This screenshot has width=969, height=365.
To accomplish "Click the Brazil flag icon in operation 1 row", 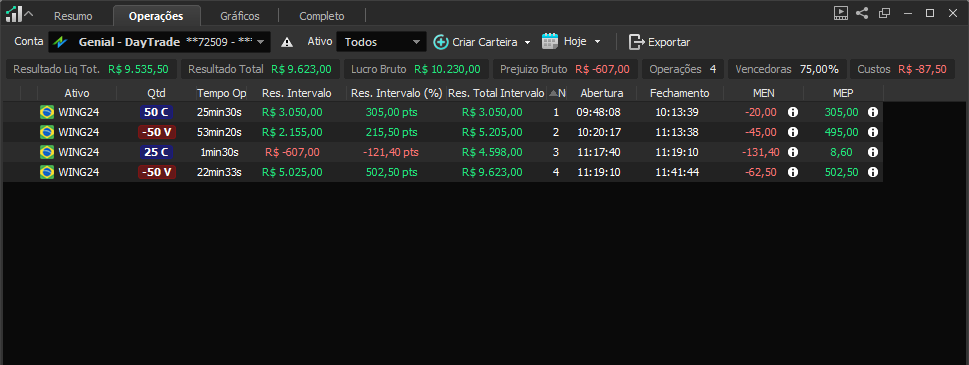I will [47, 112].
